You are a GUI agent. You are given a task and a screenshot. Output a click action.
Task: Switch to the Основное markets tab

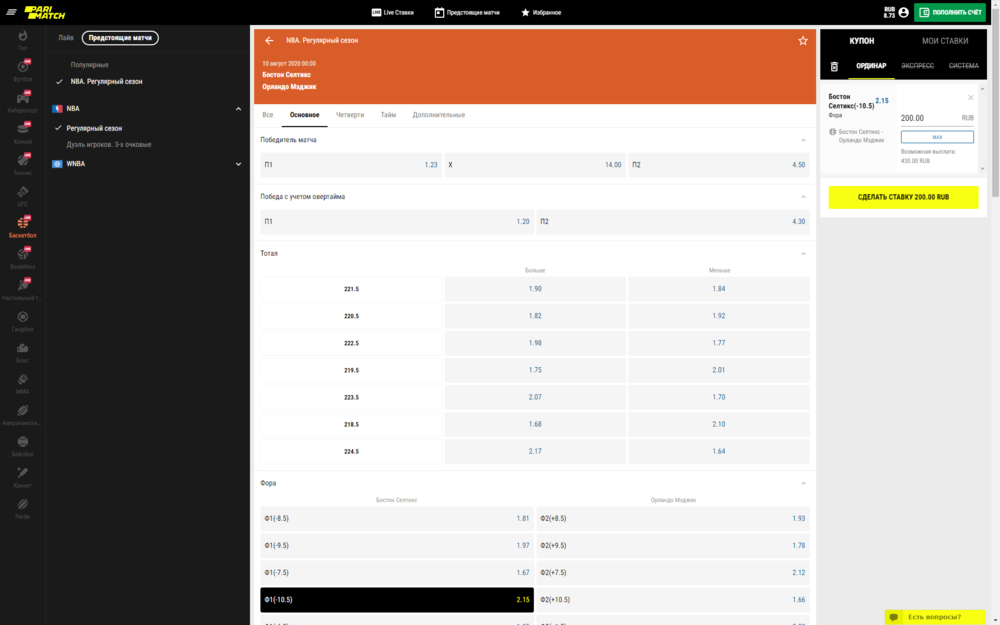pyautogui.click(x=304, y=115)
